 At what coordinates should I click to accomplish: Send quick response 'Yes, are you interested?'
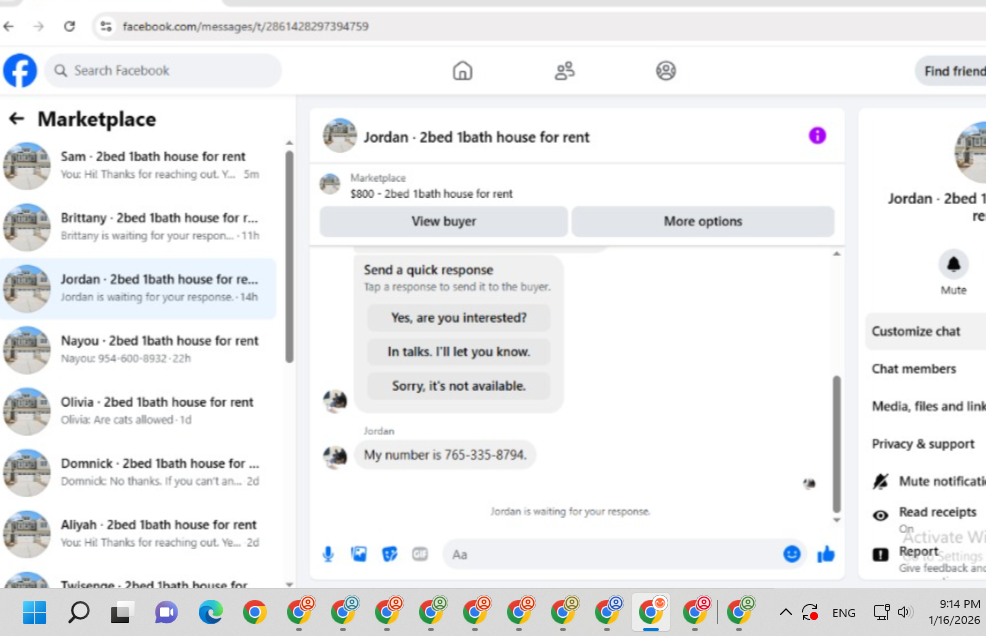coord(458,318)
